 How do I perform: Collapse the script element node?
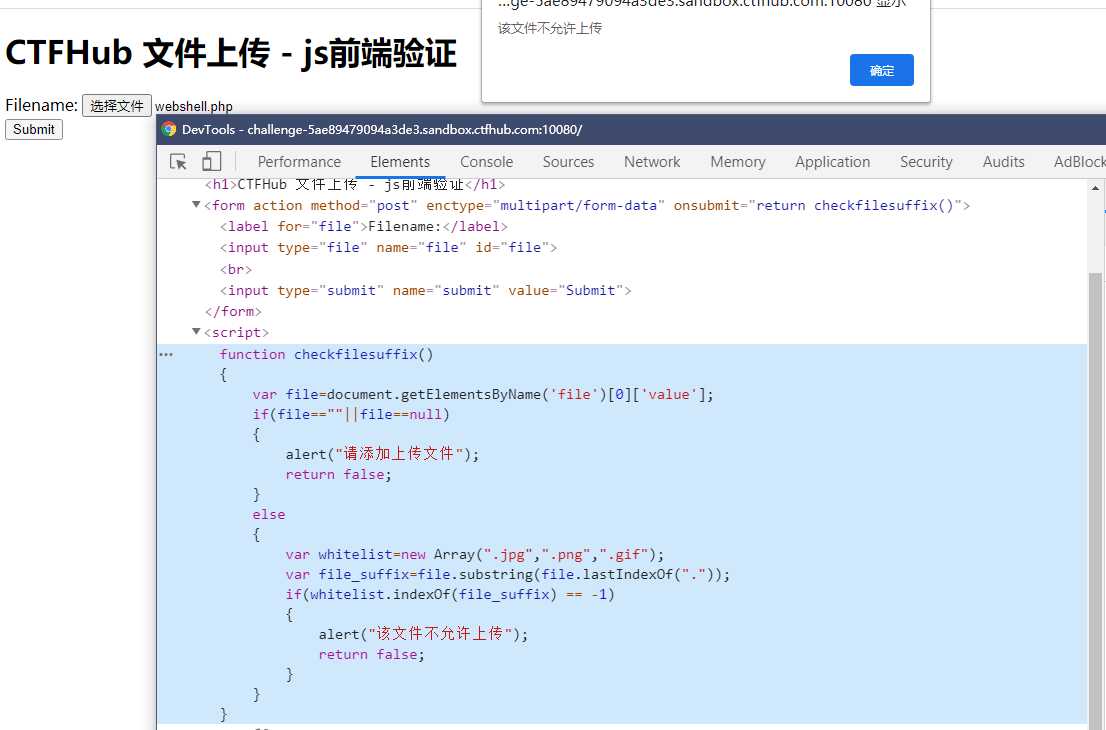tap(196, 331)
